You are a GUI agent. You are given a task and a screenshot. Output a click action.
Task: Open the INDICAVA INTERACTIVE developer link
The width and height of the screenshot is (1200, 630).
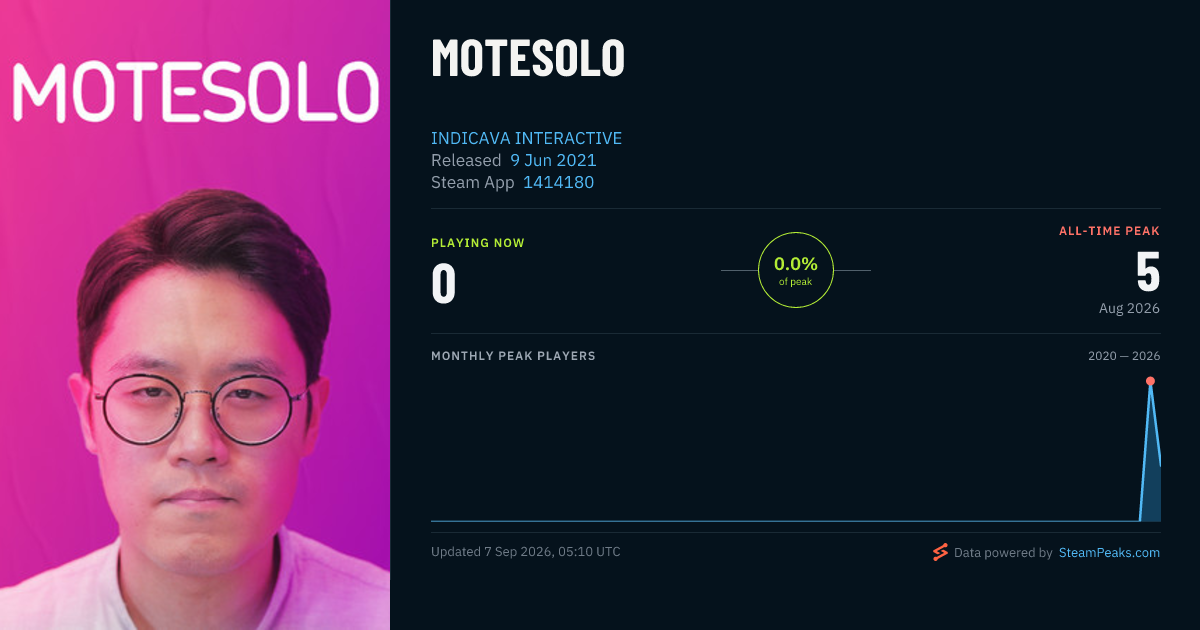click(526, 138)
